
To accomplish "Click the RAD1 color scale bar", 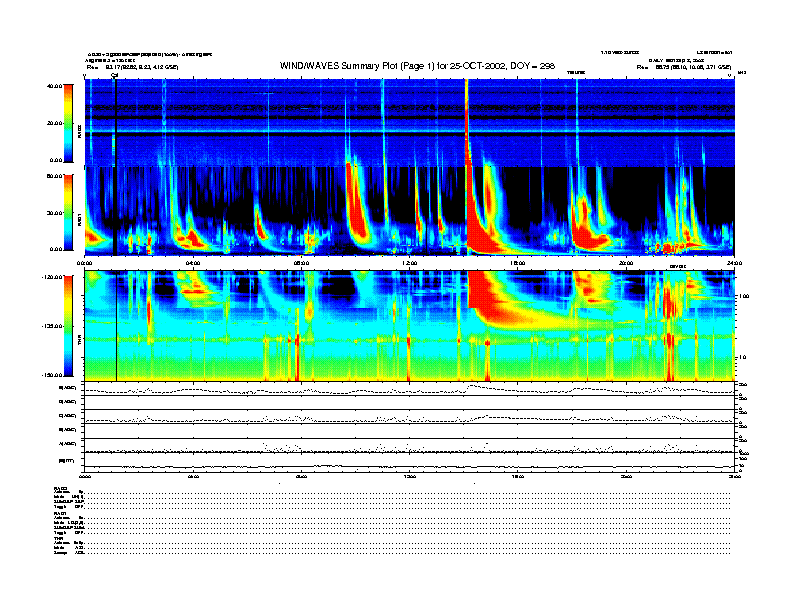I will [68, 212].
